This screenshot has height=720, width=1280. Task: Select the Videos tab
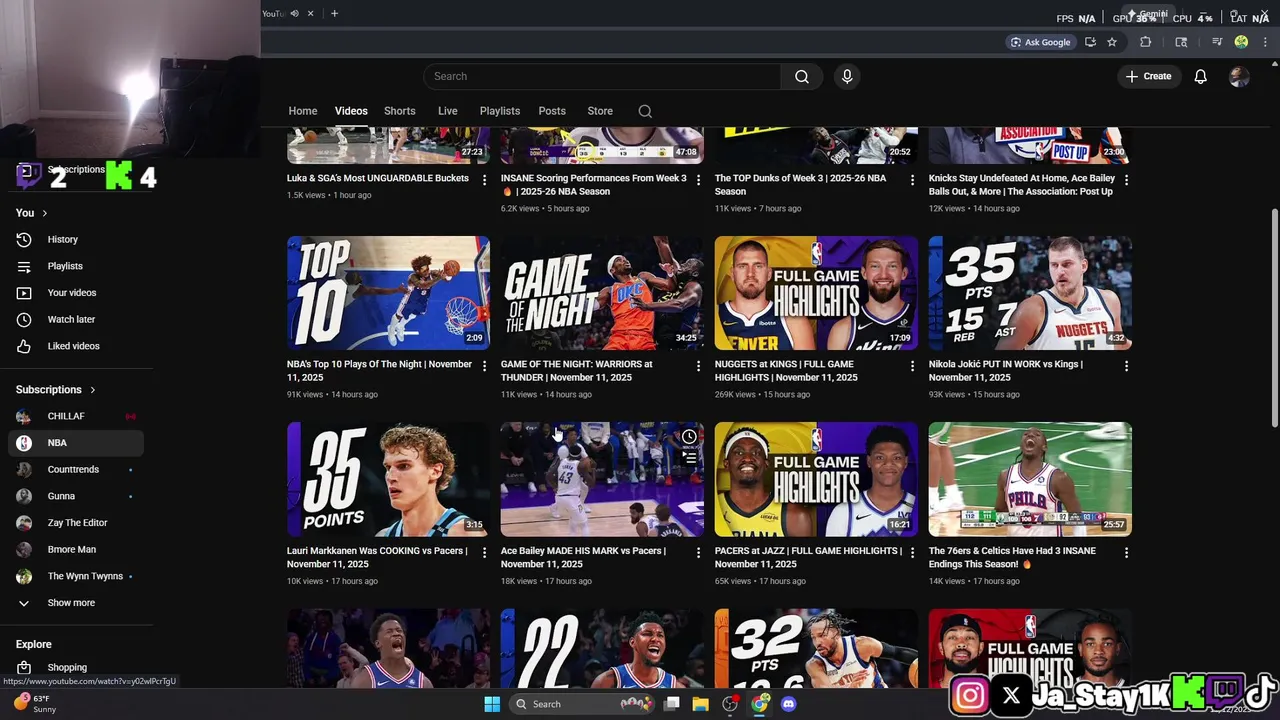[x=351, y=111]
